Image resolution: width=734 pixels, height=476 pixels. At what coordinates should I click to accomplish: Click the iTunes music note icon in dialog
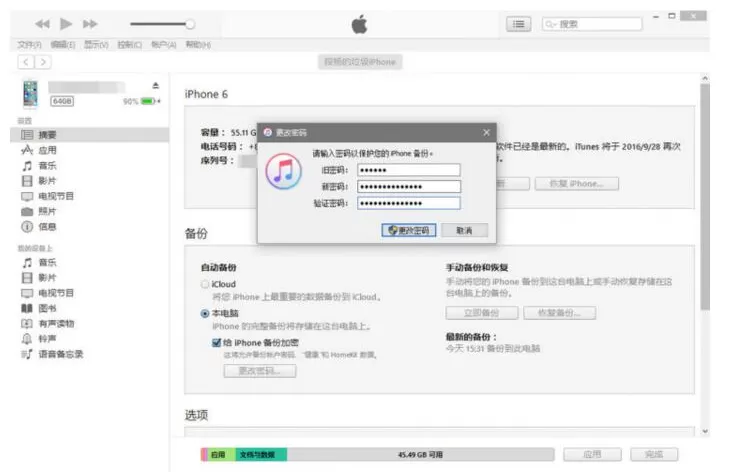[x=284, y=171]
